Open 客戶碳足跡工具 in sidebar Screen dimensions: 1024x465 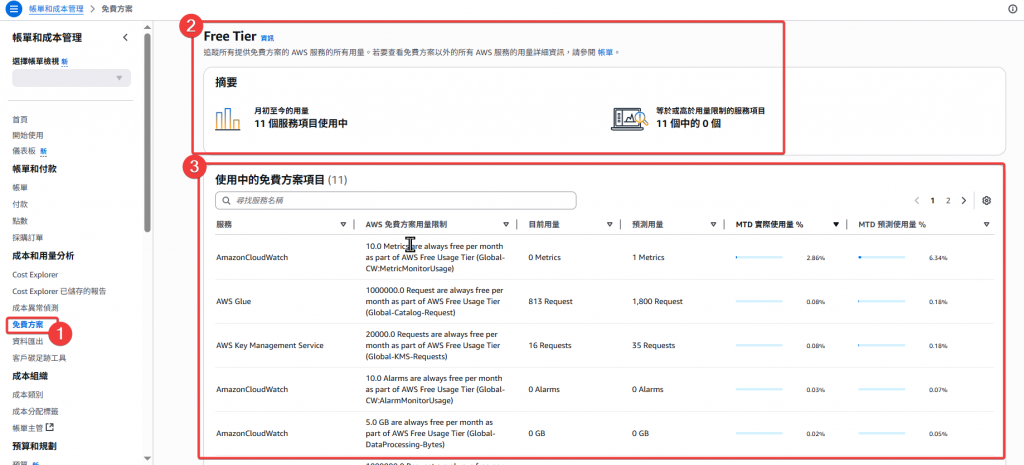click(x=39, y=358)
